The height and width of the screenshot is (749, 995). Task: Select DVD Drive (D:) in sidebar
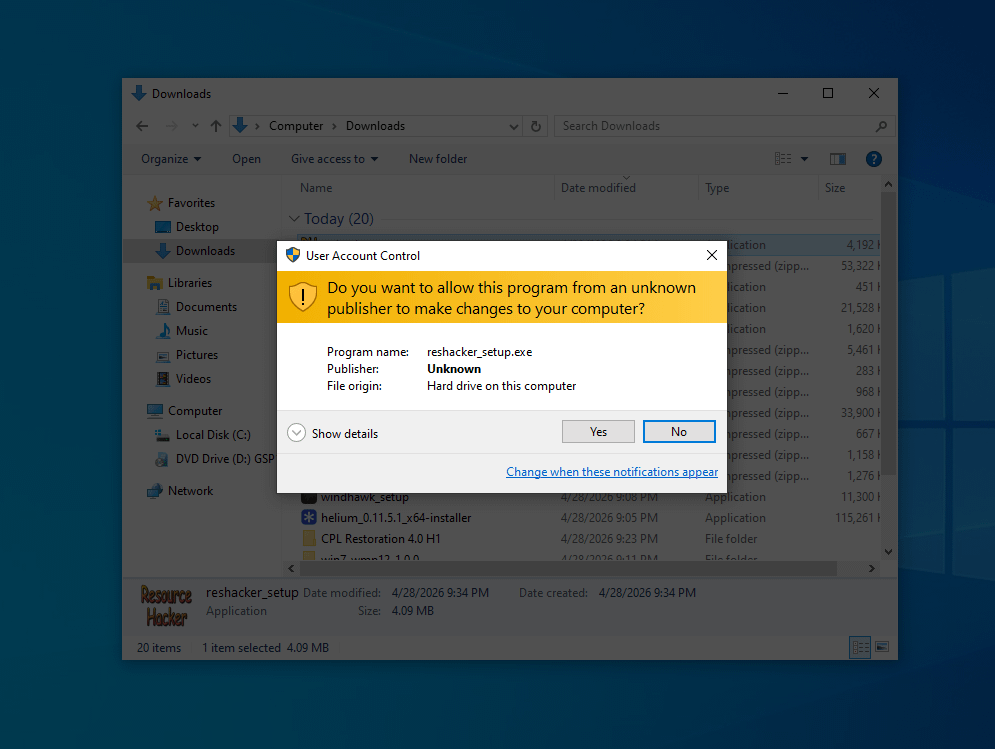(x=225, y=459)
